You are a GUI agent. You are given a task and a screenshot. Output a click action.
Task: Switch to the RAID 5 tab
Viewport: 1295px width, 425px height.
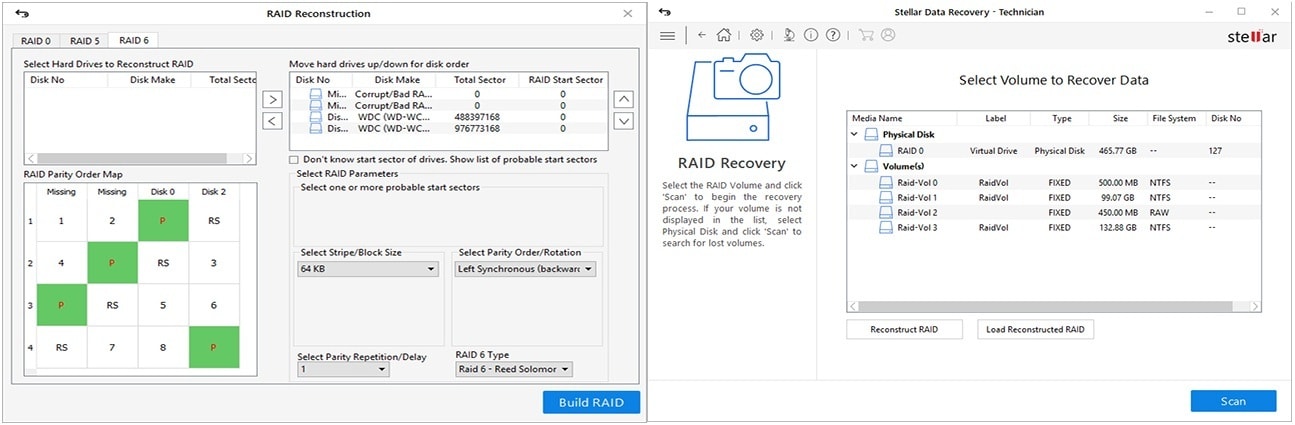click(x=84, y=41)
